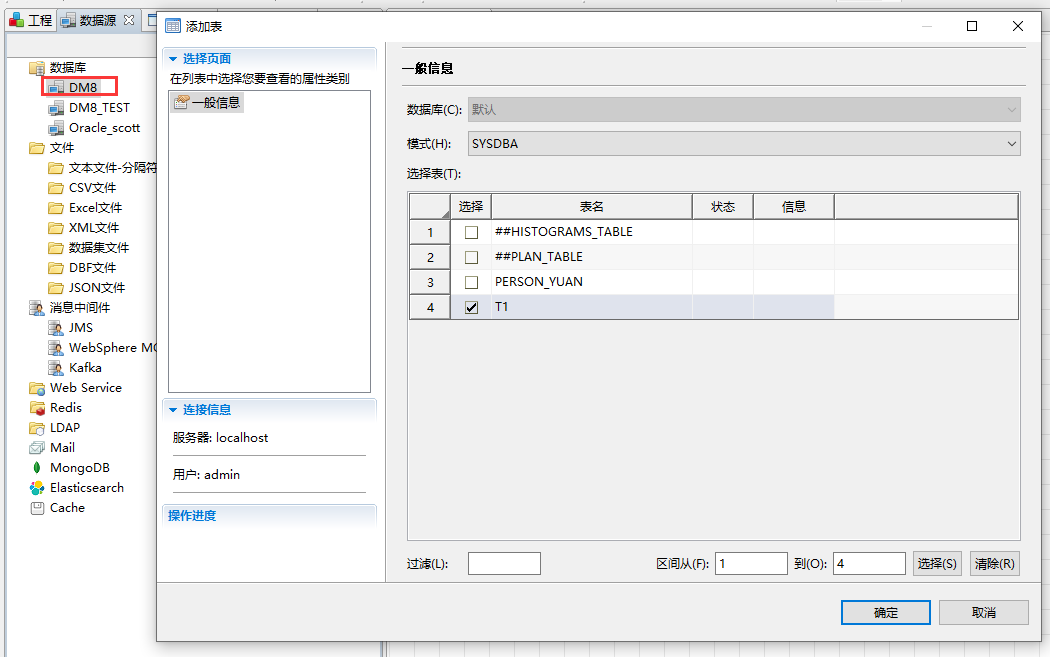The width and height of the screenshot is (1050, 657).
Task: Click the 信息 column header
Action: click(794, 207)
